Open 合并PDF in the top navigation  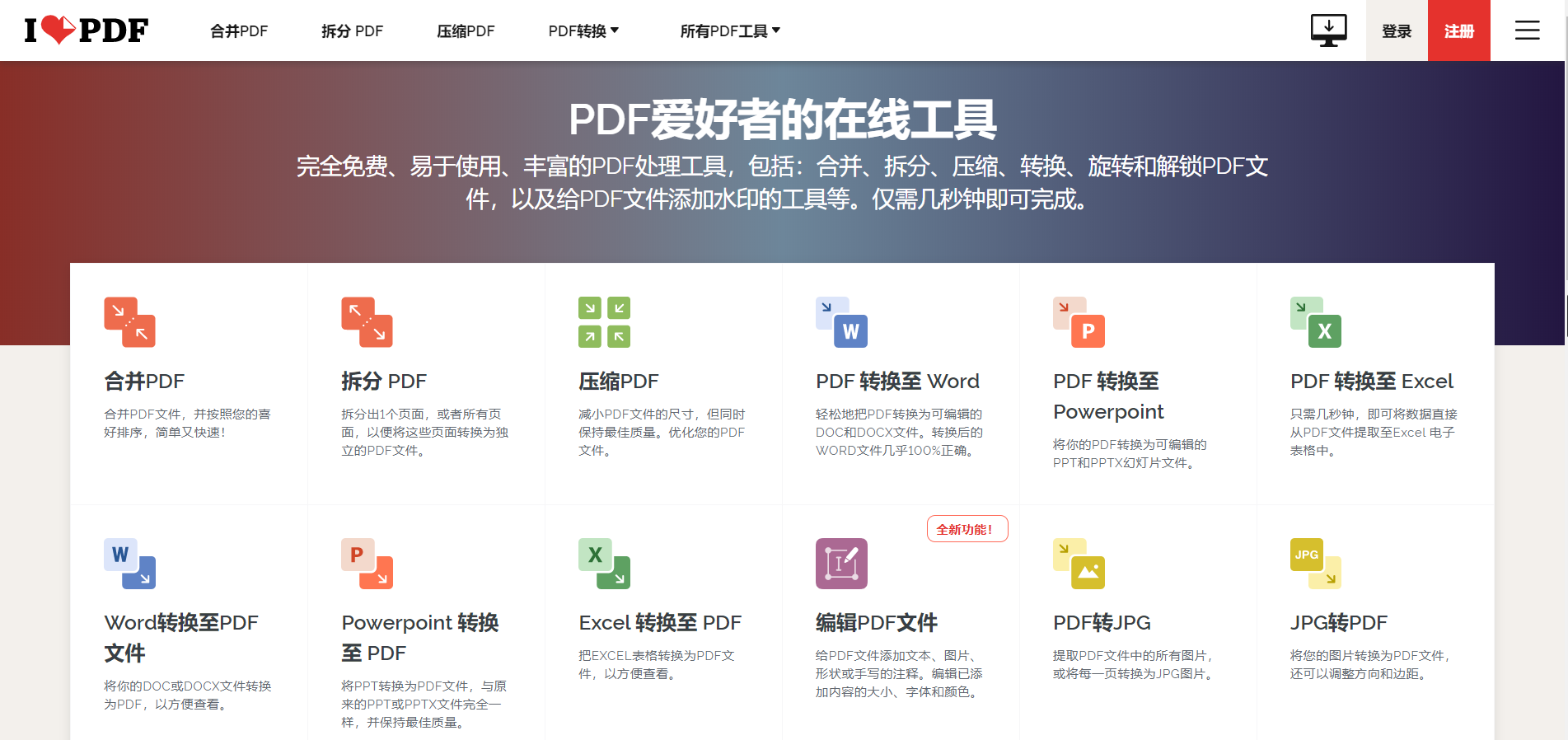(239, 31)
